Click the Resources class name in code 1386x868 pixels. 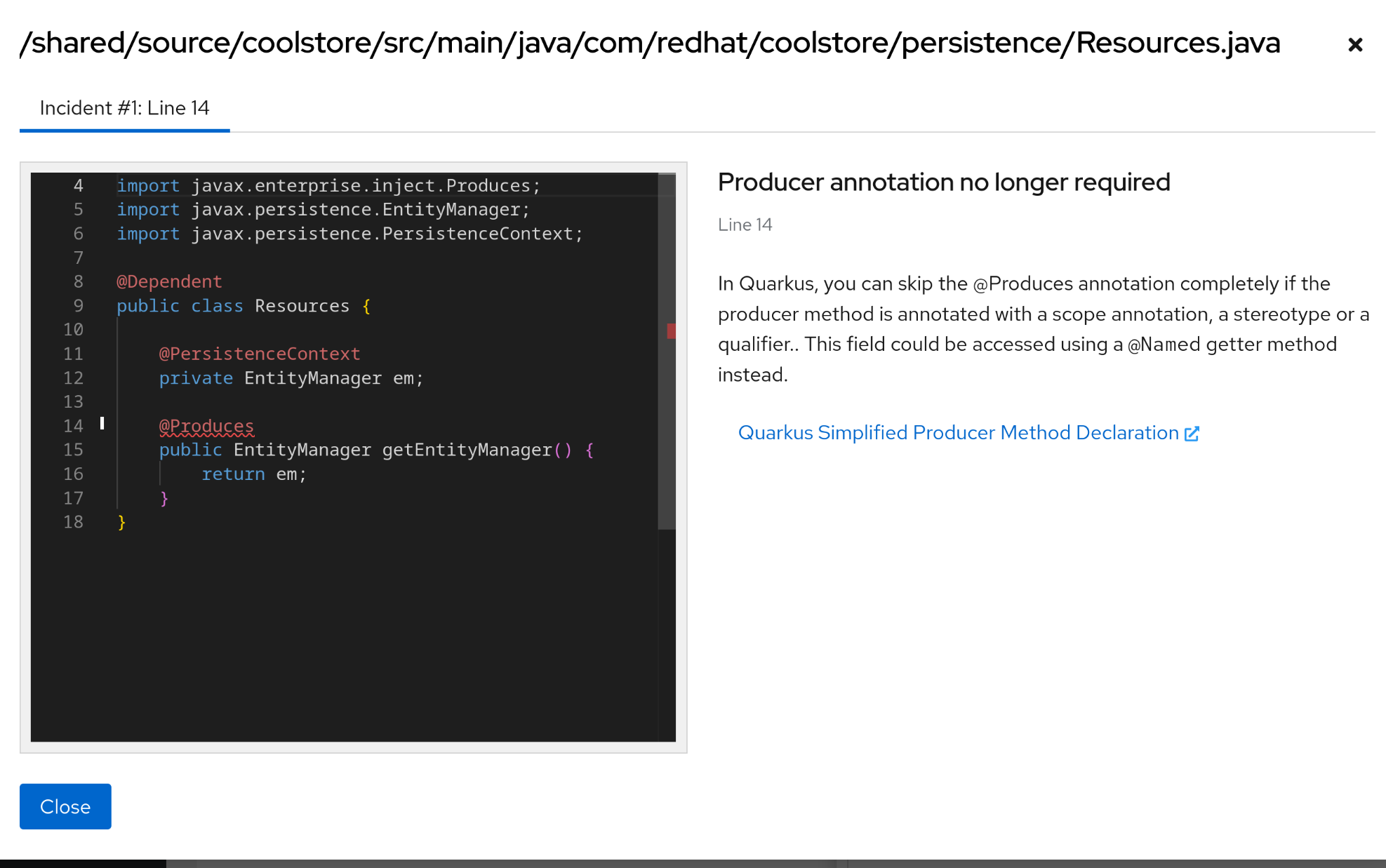click(x=302, y=306)
